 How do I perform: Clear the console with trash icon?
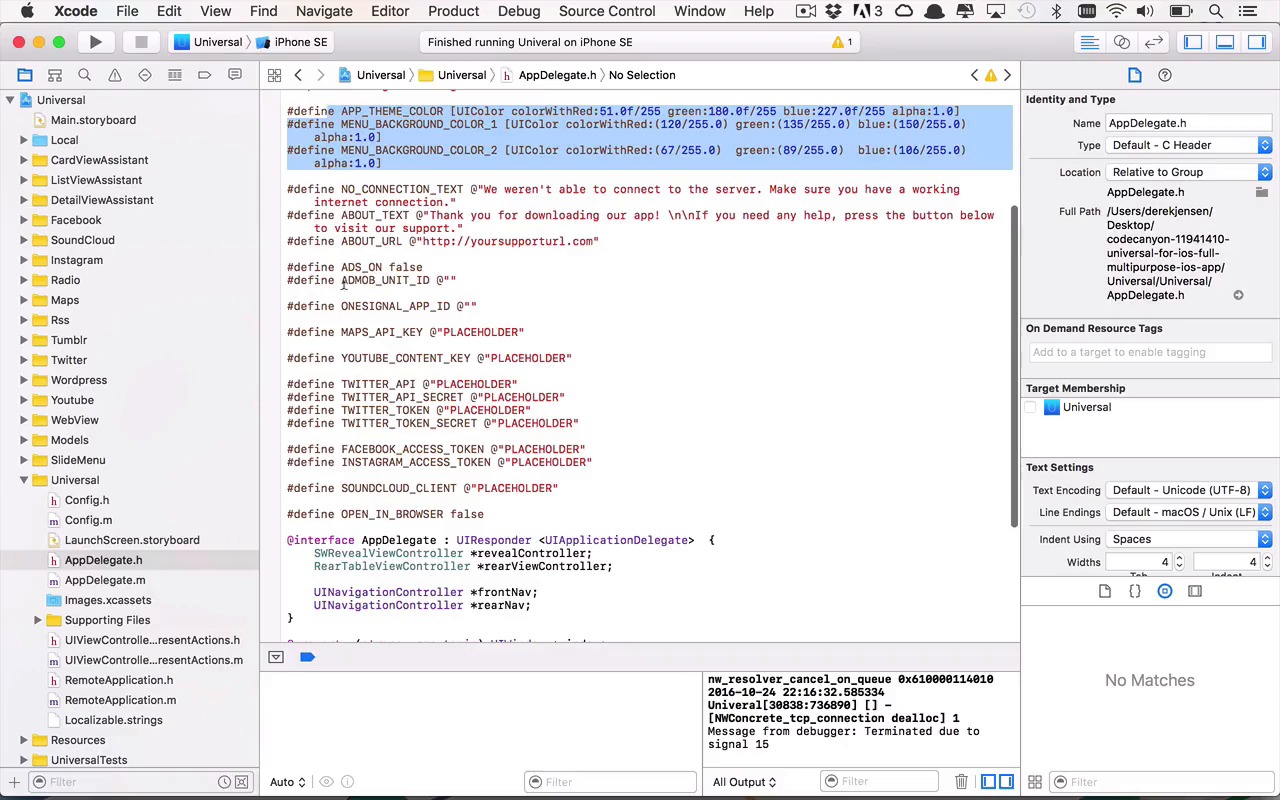coord(961,782)
